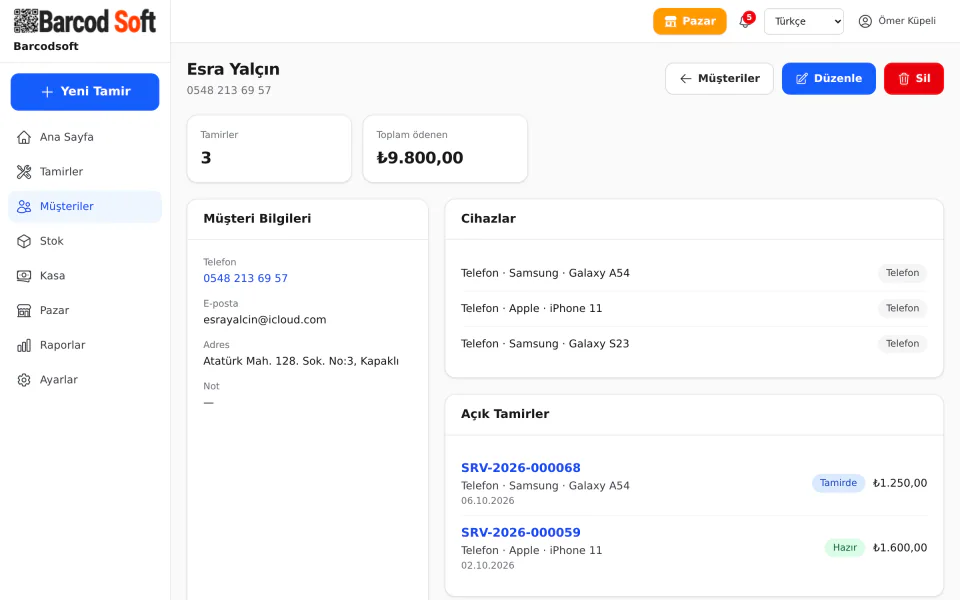
Task: Click the cash icon beside Kasa
Action: coord(24,276)
